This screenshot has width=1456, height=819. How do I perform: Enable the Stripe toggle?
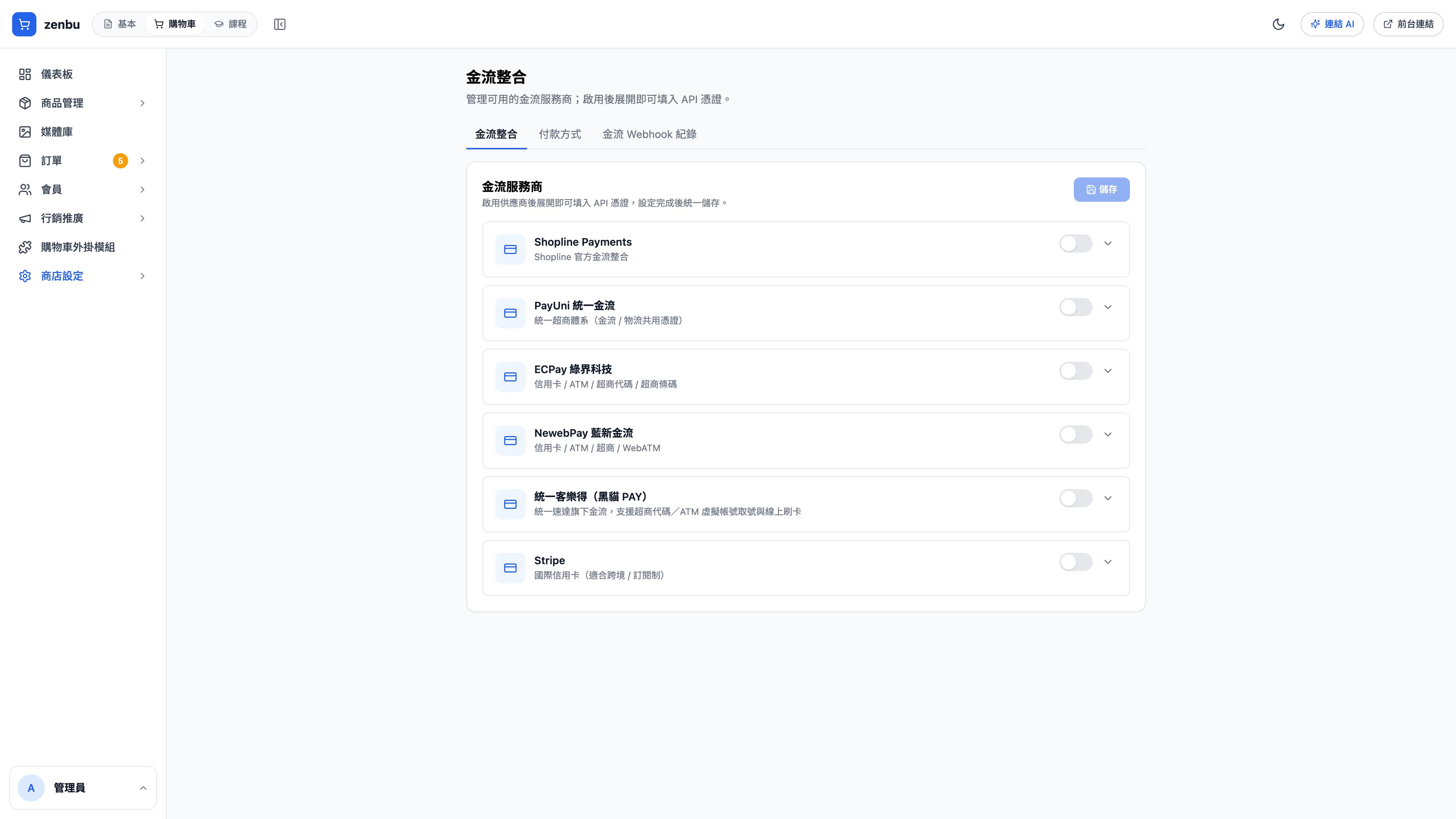click(1076, 562)
